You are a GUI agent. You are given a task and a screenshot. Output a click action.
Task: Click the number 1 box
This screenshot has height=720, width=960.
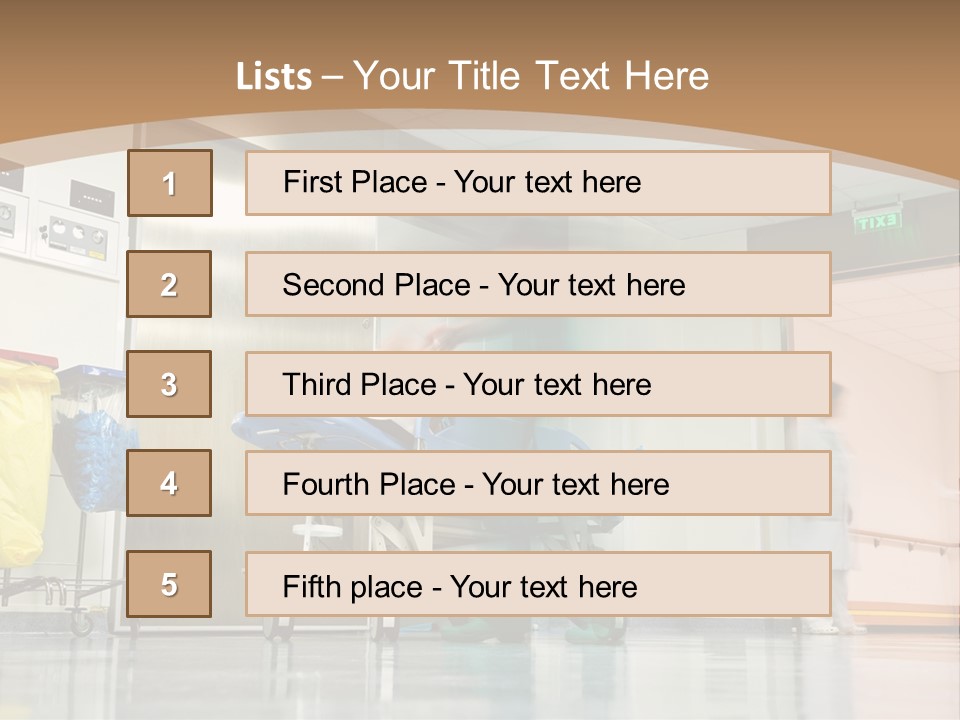pyautogui.click(x=169, y=183)
